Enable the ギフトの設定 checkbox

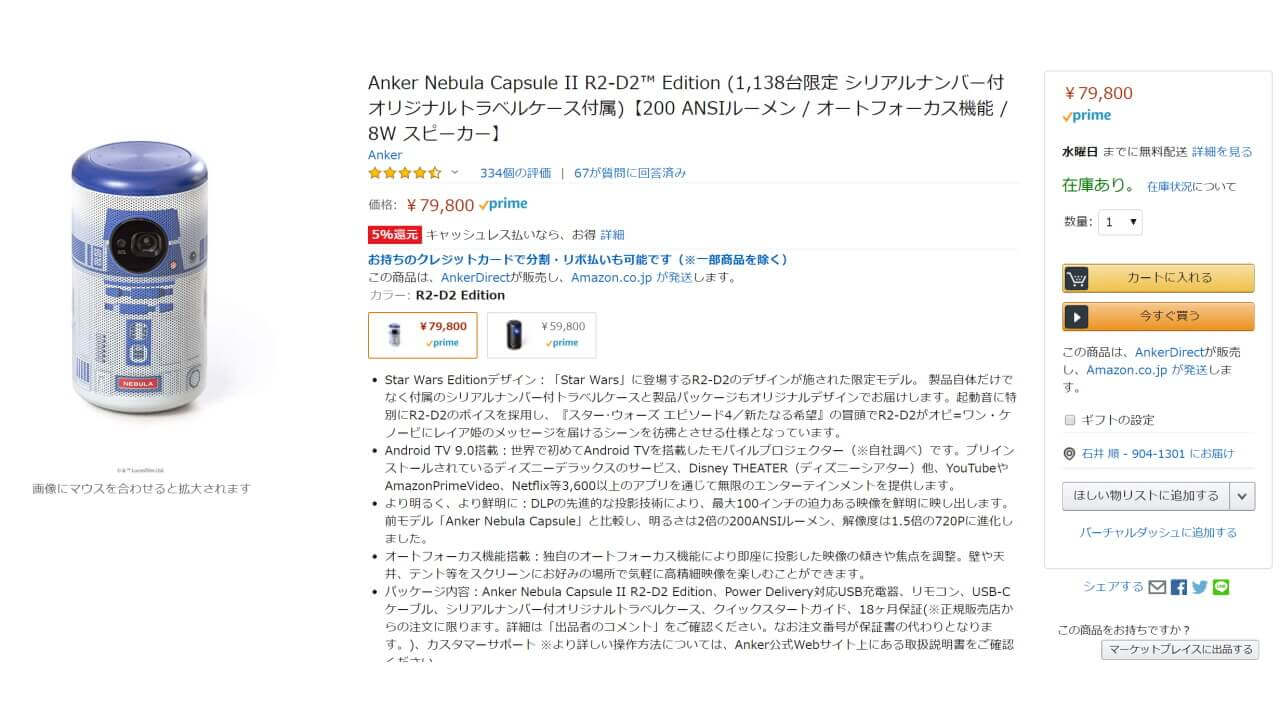pyautogui.click(x=1070, y=420)
